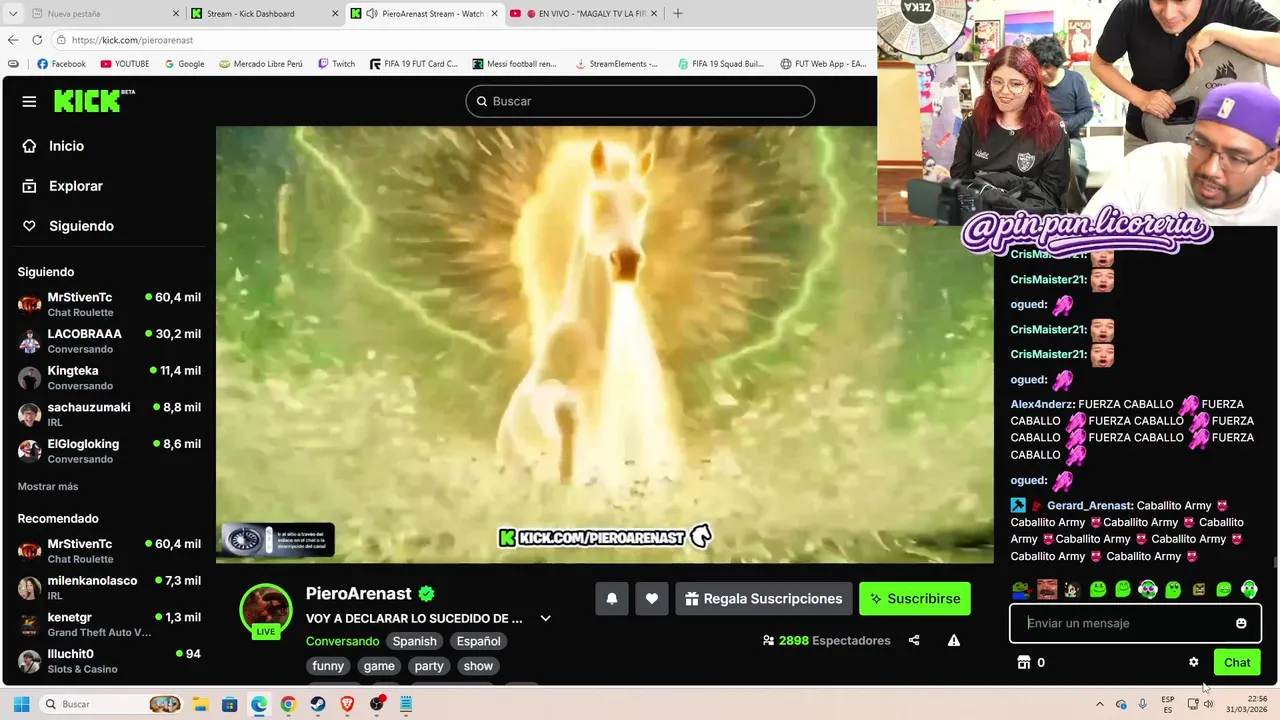The image size is (1280, 720).
Task: Click browser back arrow
Action: tap(13, 40)
